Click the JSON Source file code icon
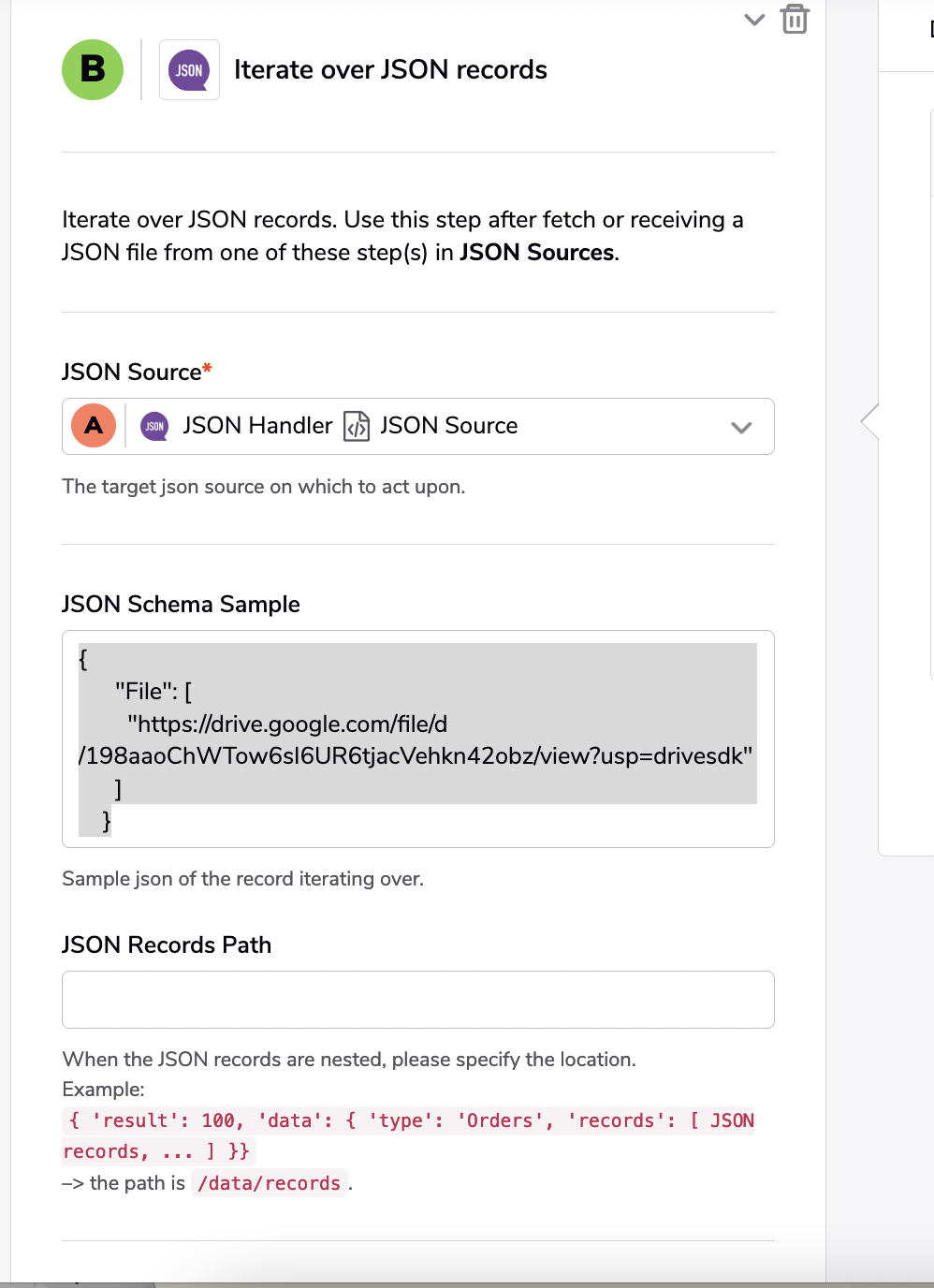The width and height of the screenshot is (934, 1288). tap(357, 426)
